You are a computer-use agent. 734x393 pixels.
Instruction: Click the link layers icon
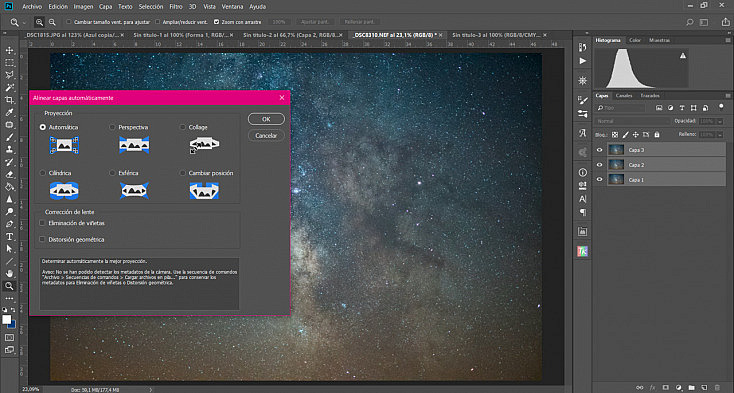639,387
